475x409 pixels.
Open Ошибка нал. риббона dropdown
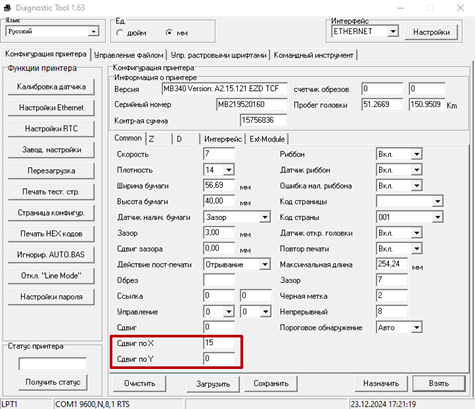(x=417, y=186)
